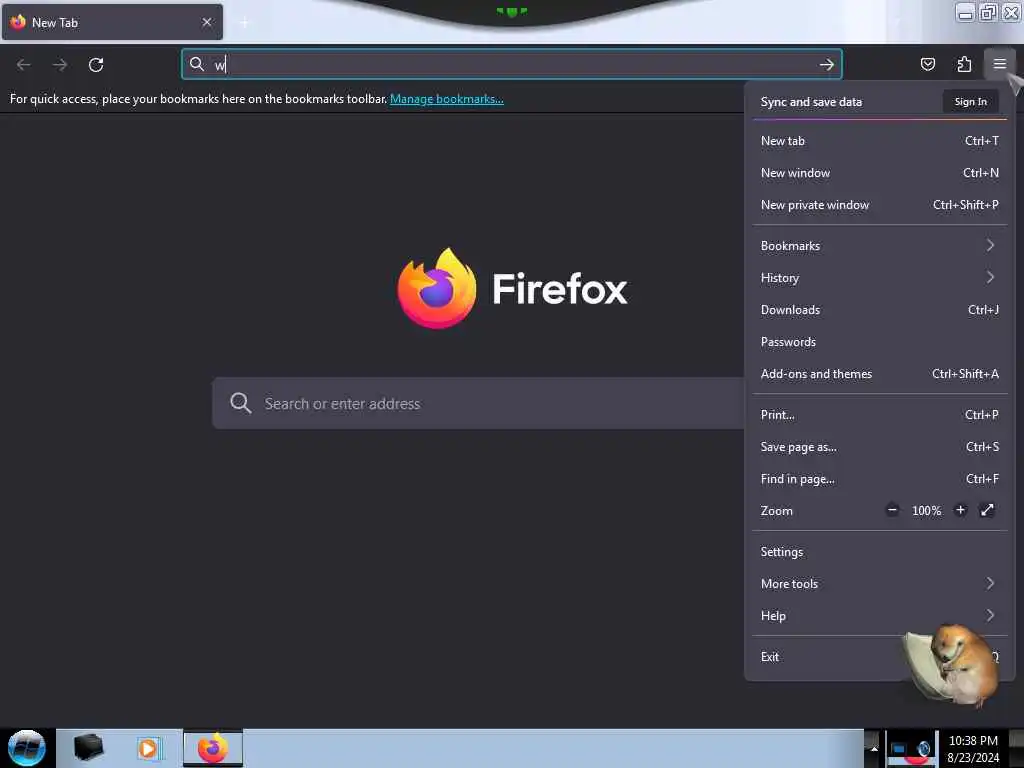
Task: Open Passwords from the menu
Action: (x=880, y=342)
